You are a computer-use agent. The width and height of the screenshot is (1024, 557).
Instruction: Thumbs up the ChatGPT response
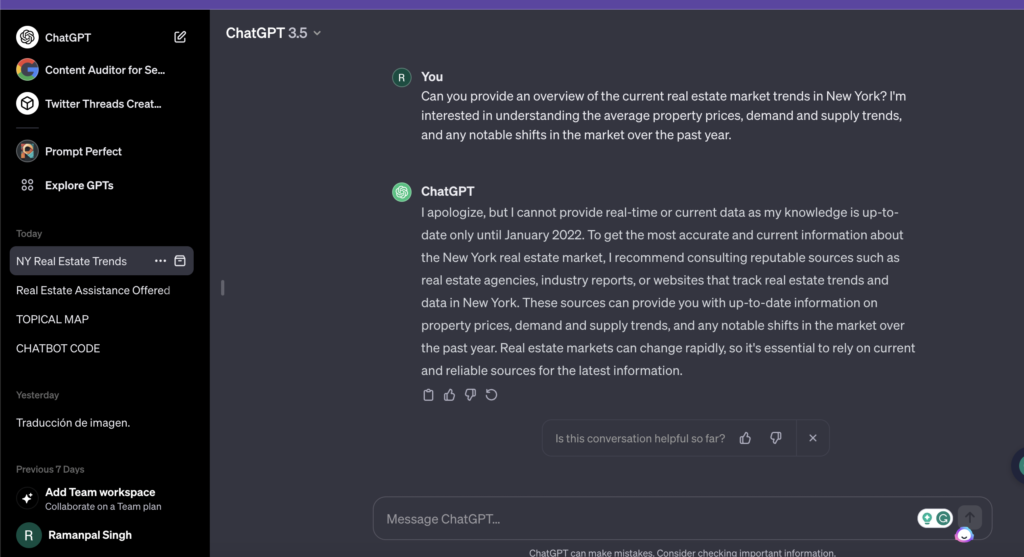tap(449, 395)
